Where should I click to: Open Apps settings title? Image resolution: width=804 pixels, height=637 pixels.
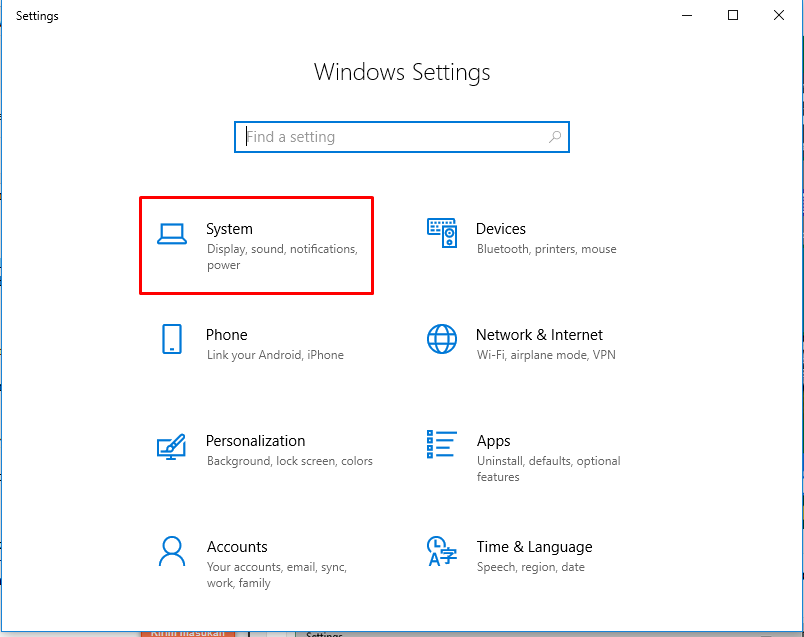pyautogui.click(x=494, y=442)
